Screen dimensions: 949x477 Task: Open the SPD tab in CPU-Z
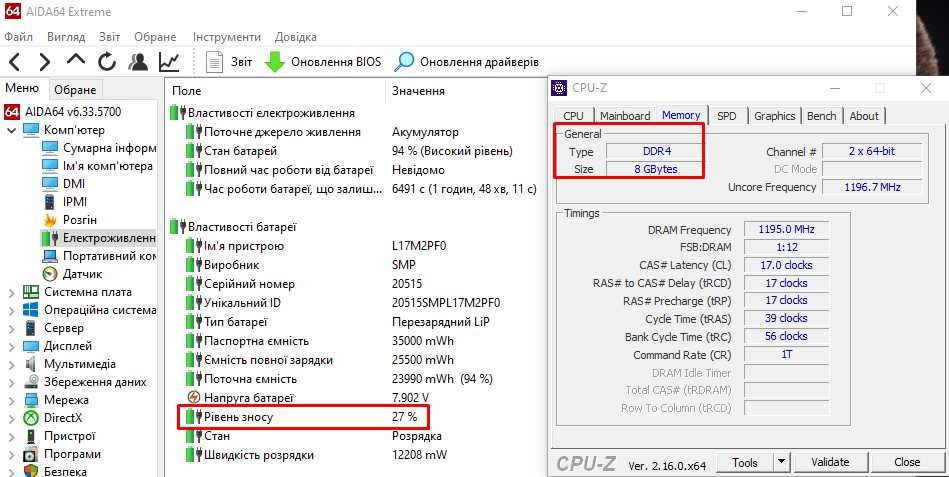pos(726,116)
